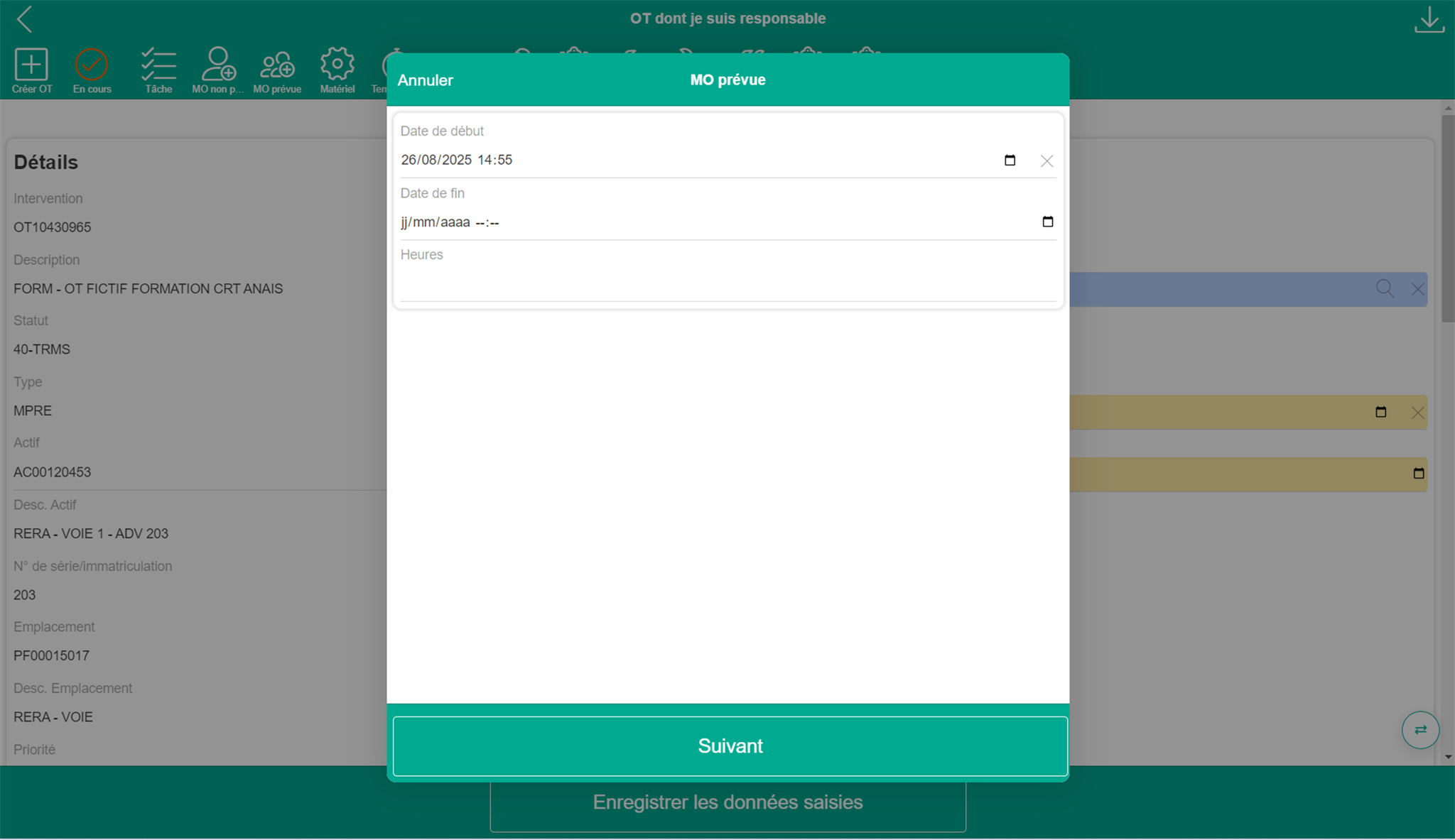Click the MO prévue group icon
Image resolution: width=1455 pixels, height=840 pixels.
pyautogui.click(x=277, y=65)
